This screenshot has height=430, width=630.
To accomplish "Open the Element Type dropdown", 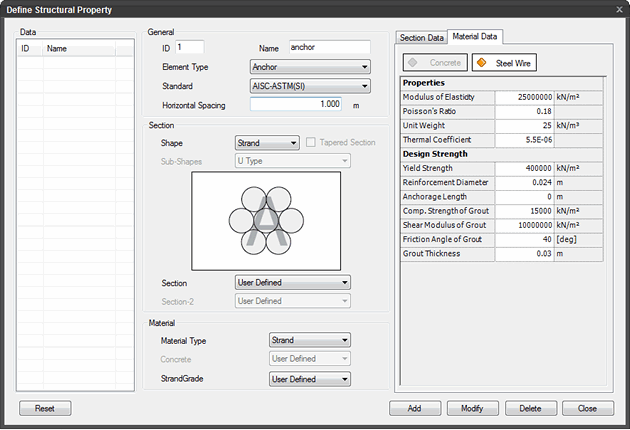I will [x=310, y=67].
